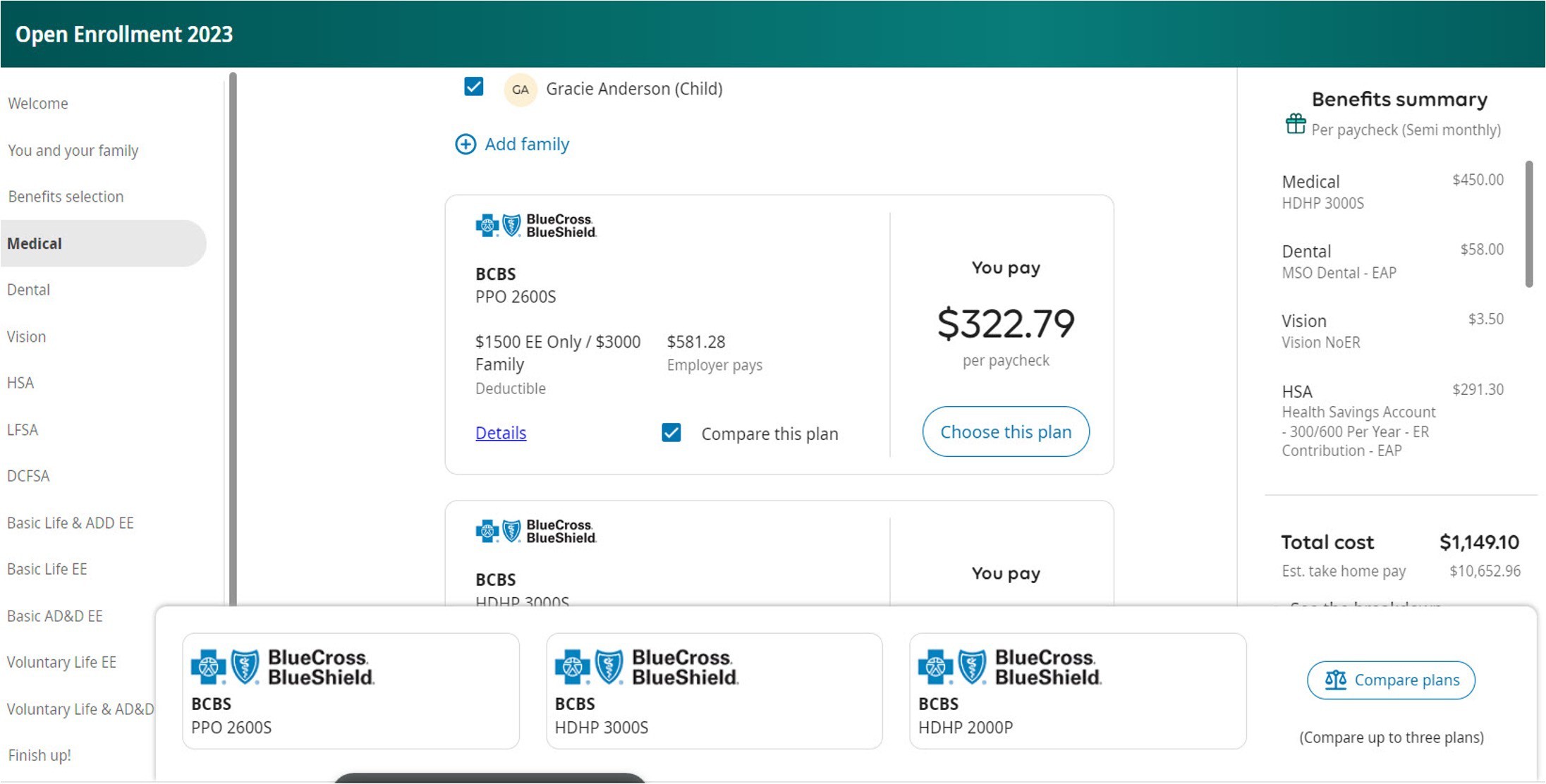The height and width of the screenshot is (784, 1546).
Task: Click the Compare plans button
Action: [1390, 680]
